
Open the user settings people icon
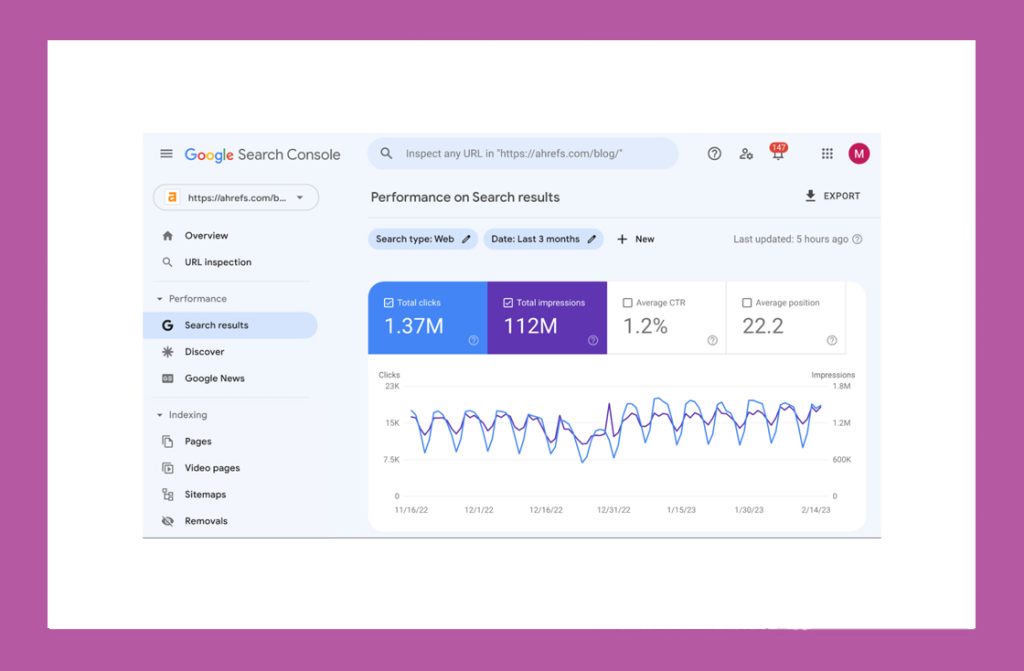(x=746, y=154)
